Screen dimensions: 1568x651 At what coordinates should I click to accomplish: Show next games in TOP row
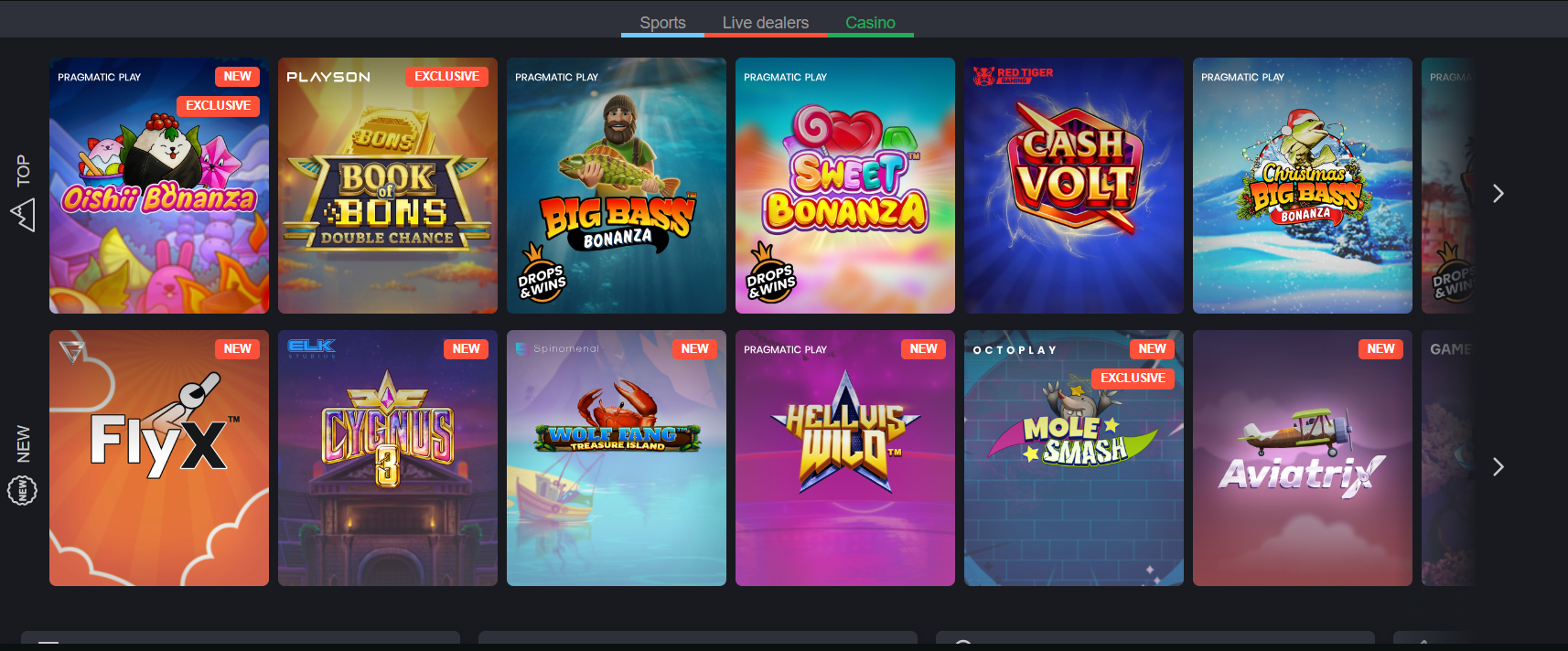(1498, 194)
